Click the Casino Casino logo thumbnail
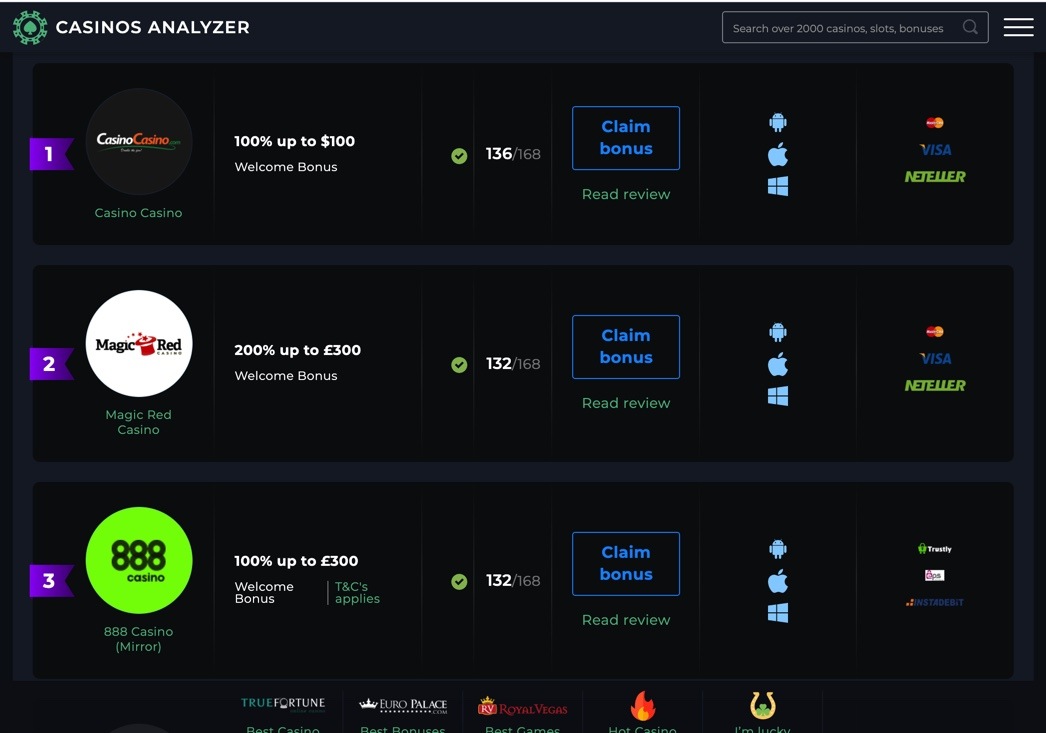 click(139, 141)
